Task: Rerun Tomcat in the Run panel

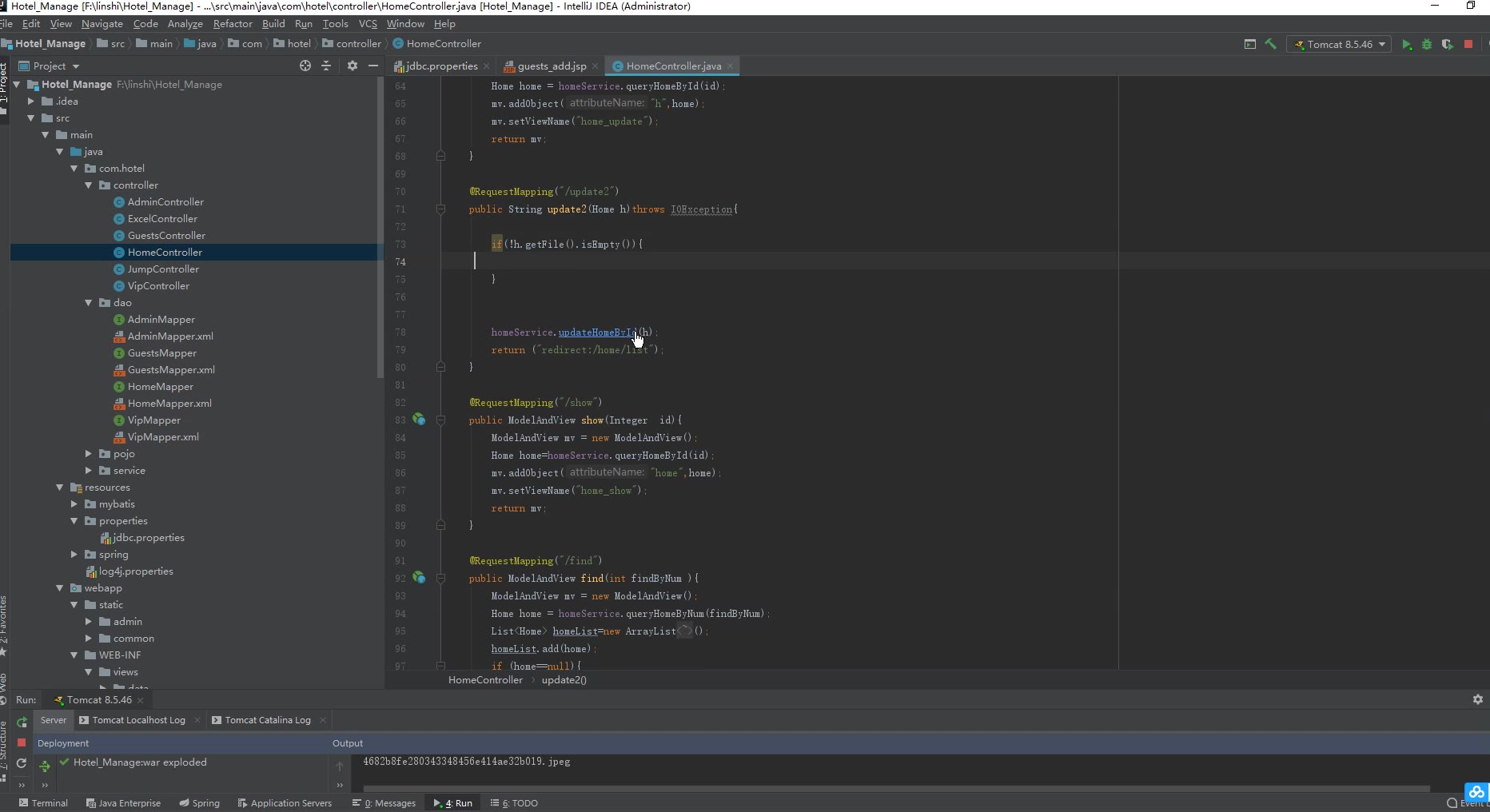Action: click(22, 721)
